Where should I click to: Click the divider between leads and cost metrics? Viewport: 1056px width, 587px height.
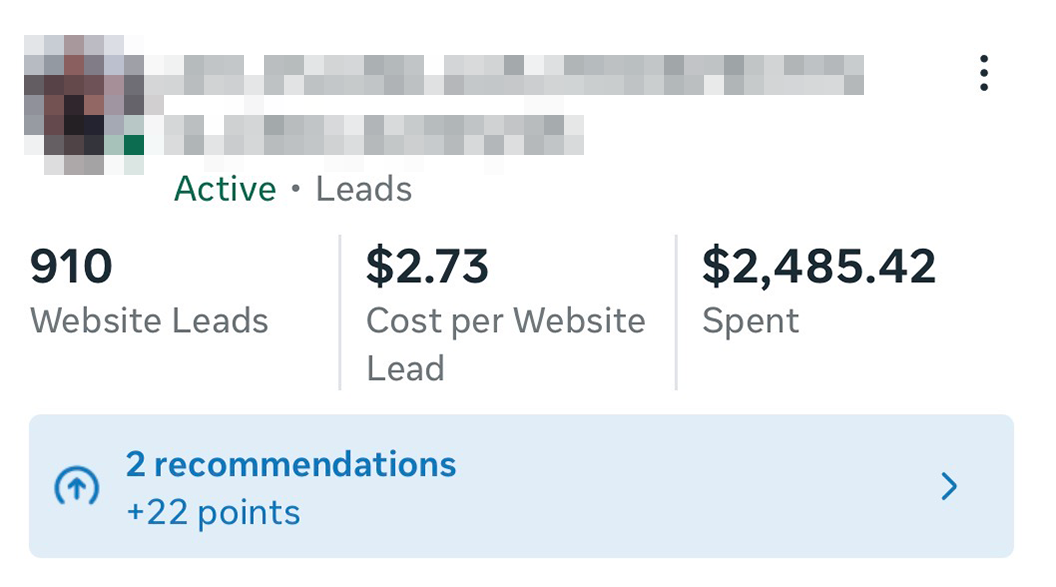[x=340, y=312]
